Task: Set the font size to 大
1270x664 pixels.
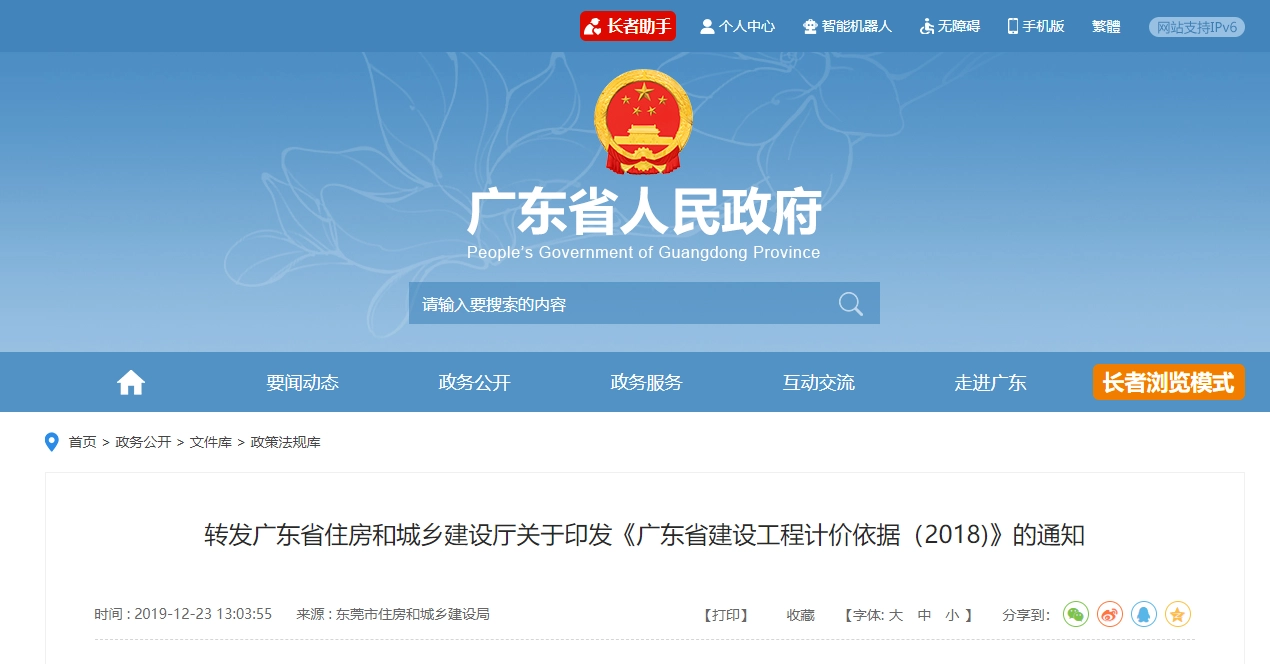Action: coord(896,615)
